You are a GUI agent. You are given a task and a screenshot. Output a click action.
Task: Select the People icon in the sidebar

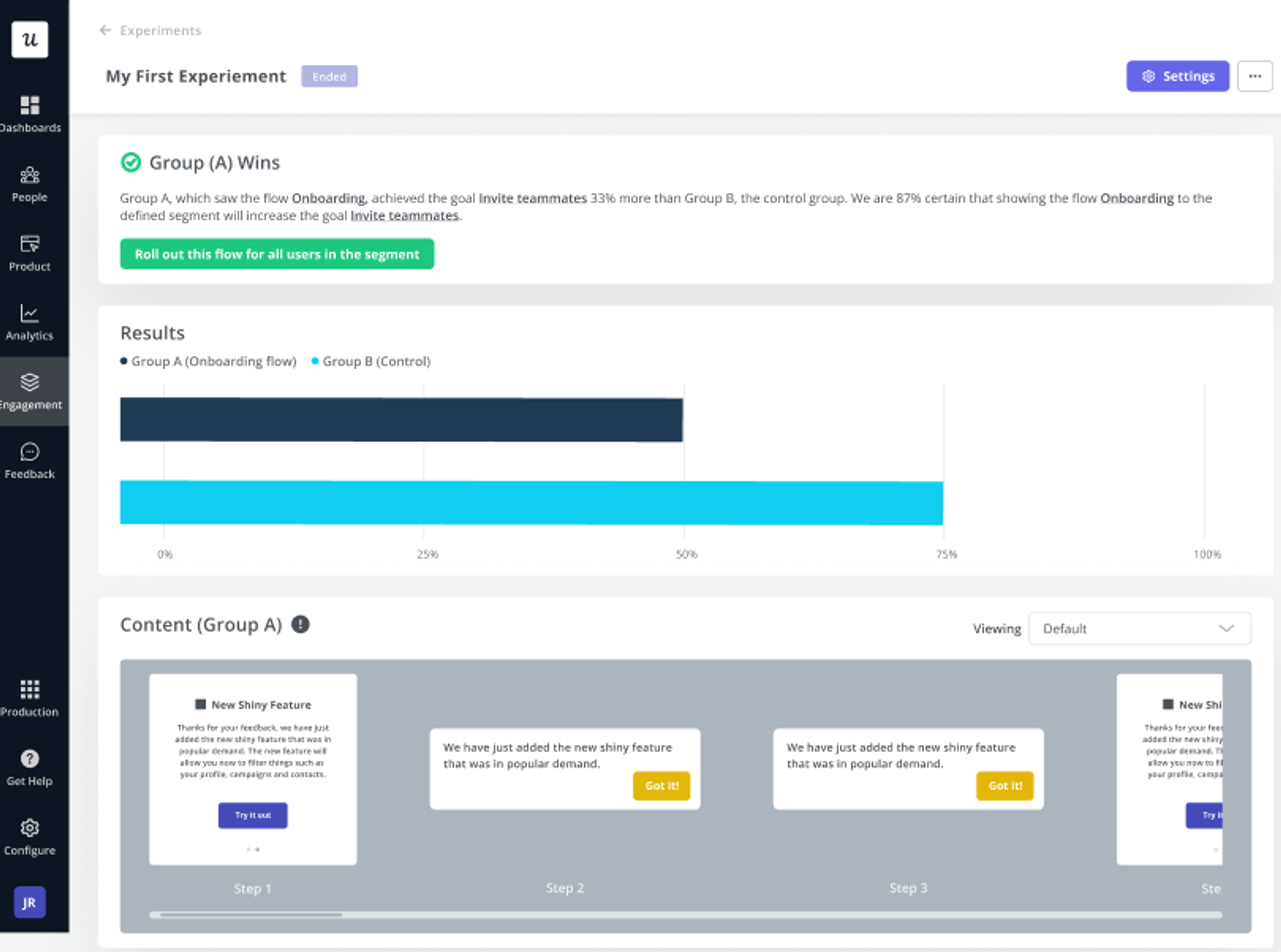pyautogui.click(x=29, y=180)
